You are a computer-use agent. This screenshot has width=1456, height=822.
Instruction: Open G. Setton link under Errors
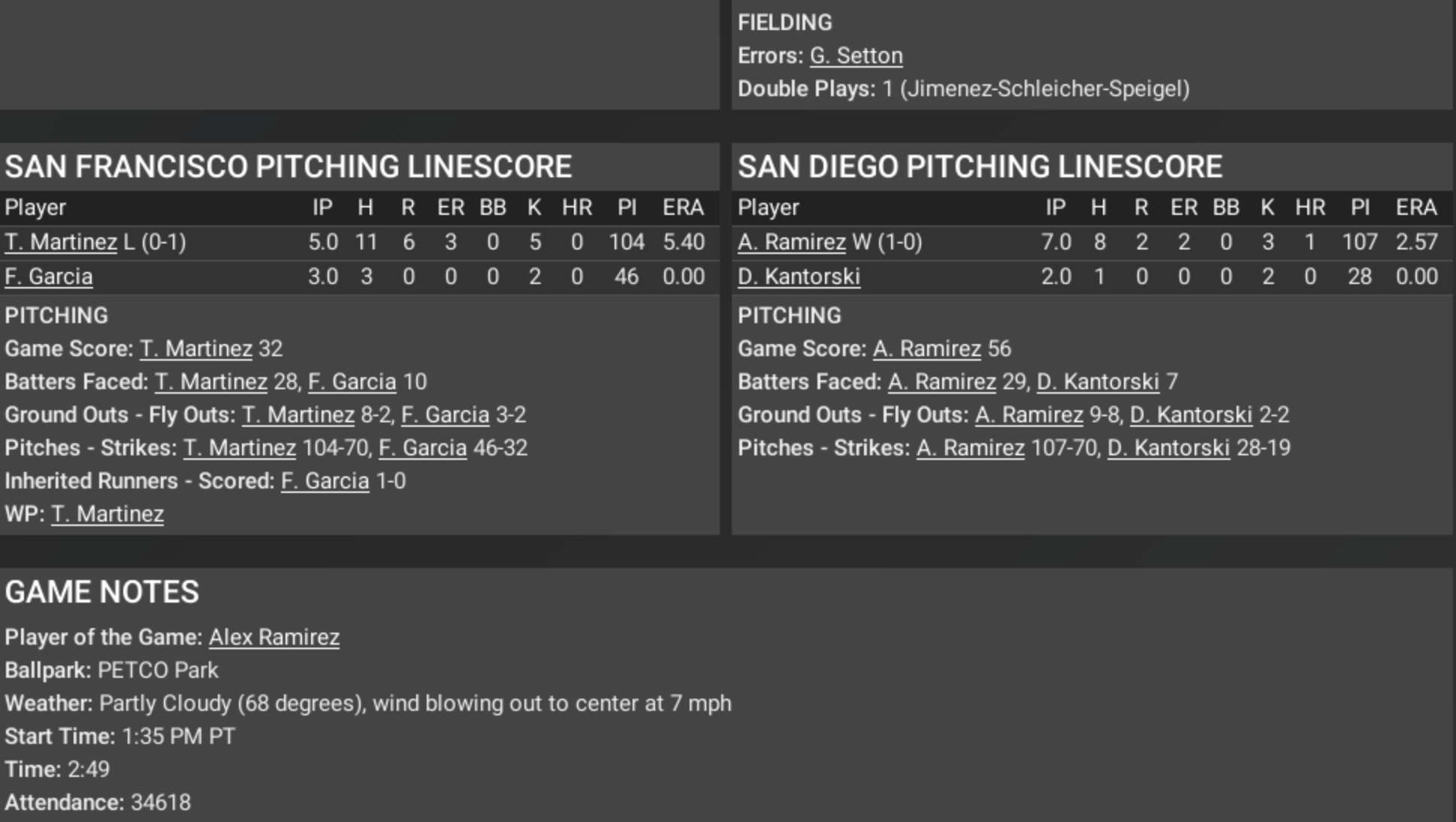point(856,56)
